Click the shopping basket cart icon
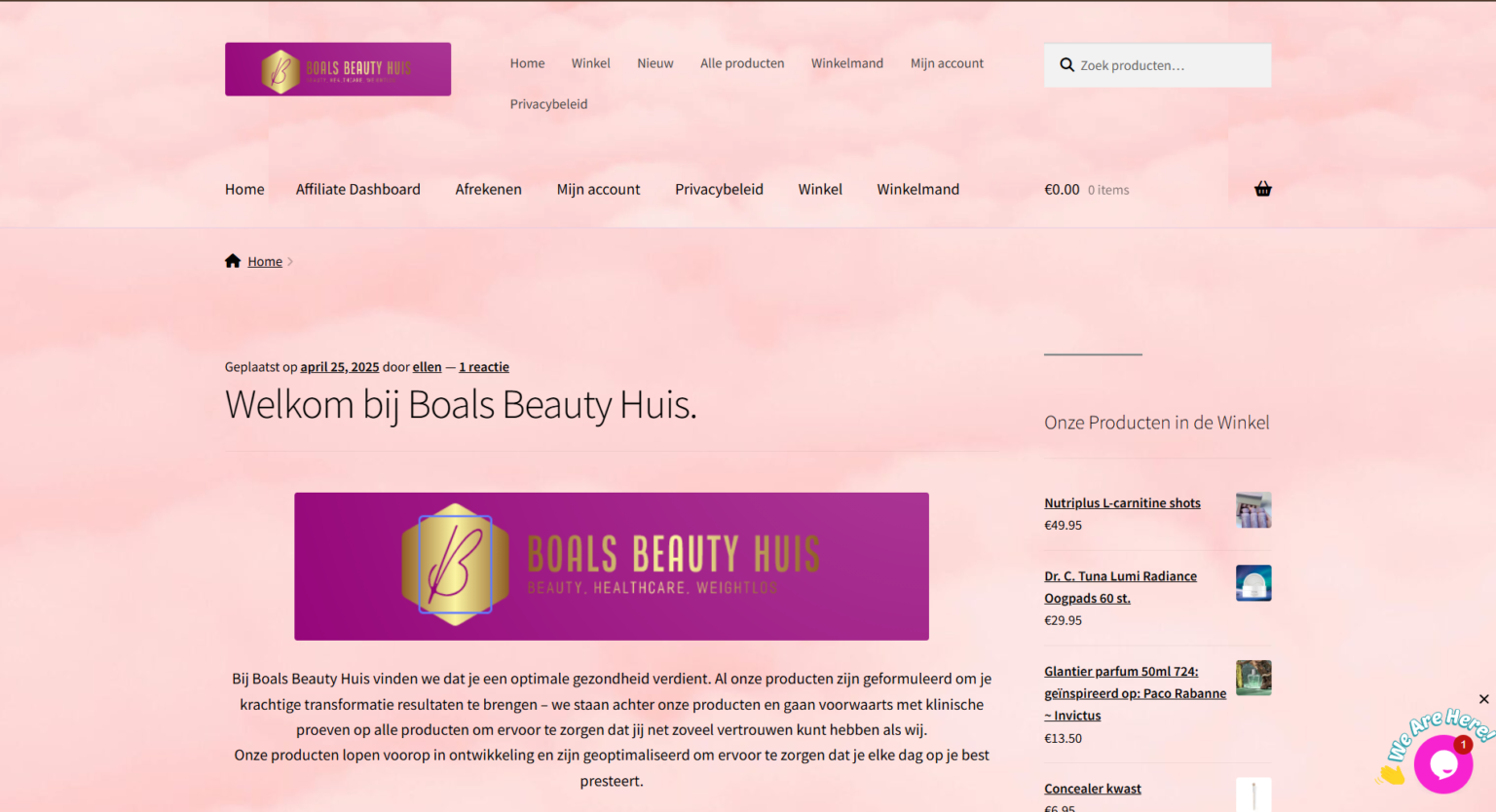Viewport: 1496px width, 812px height. [x=1262, y=189]
